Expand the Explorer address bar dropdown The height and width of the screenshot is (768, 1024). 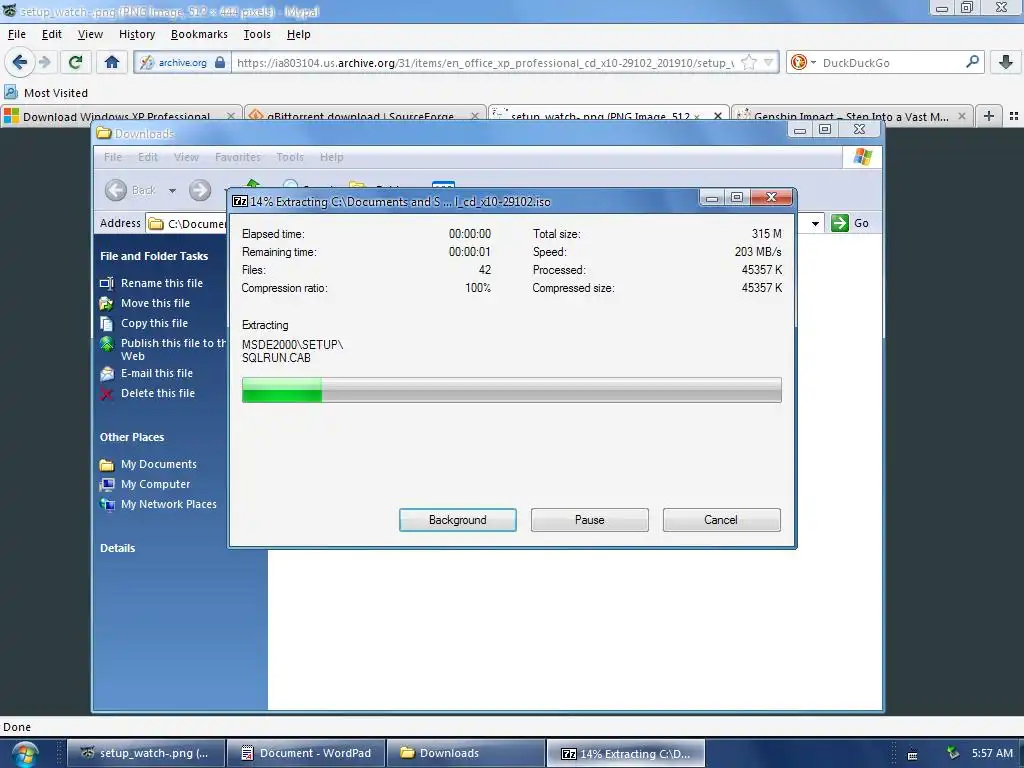(x=815, y=223)
